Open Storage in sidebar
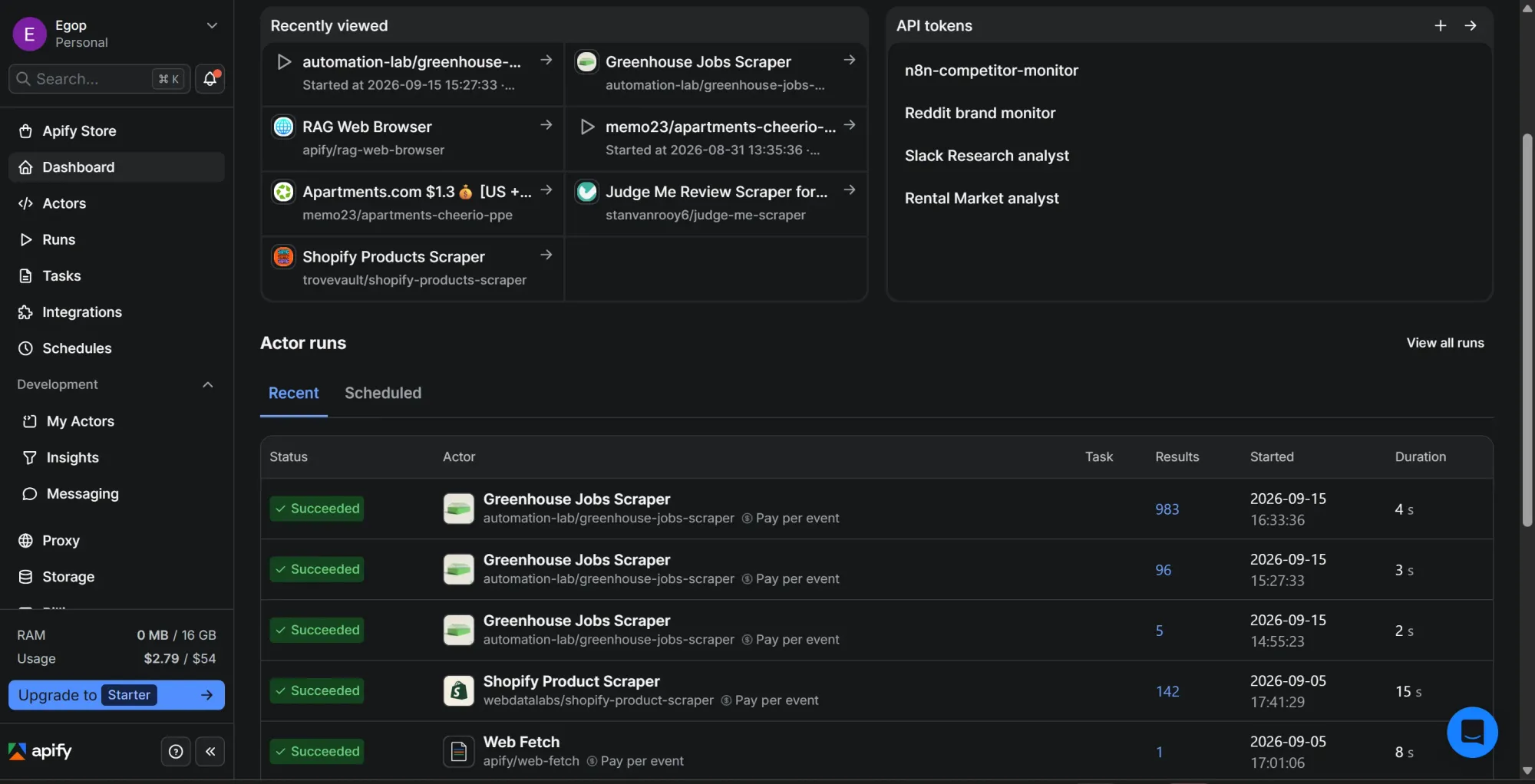Viewport: 1535px width, 784px height. point(117,577)
